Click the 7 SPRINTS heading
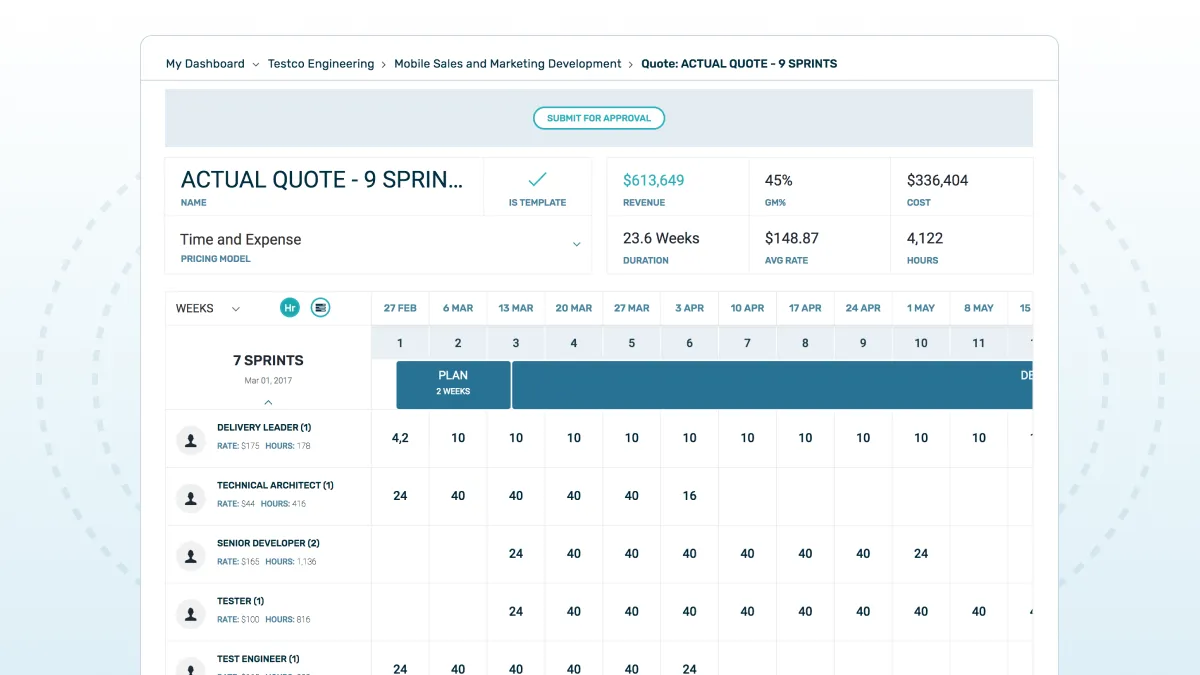 [x=268, y=361]
